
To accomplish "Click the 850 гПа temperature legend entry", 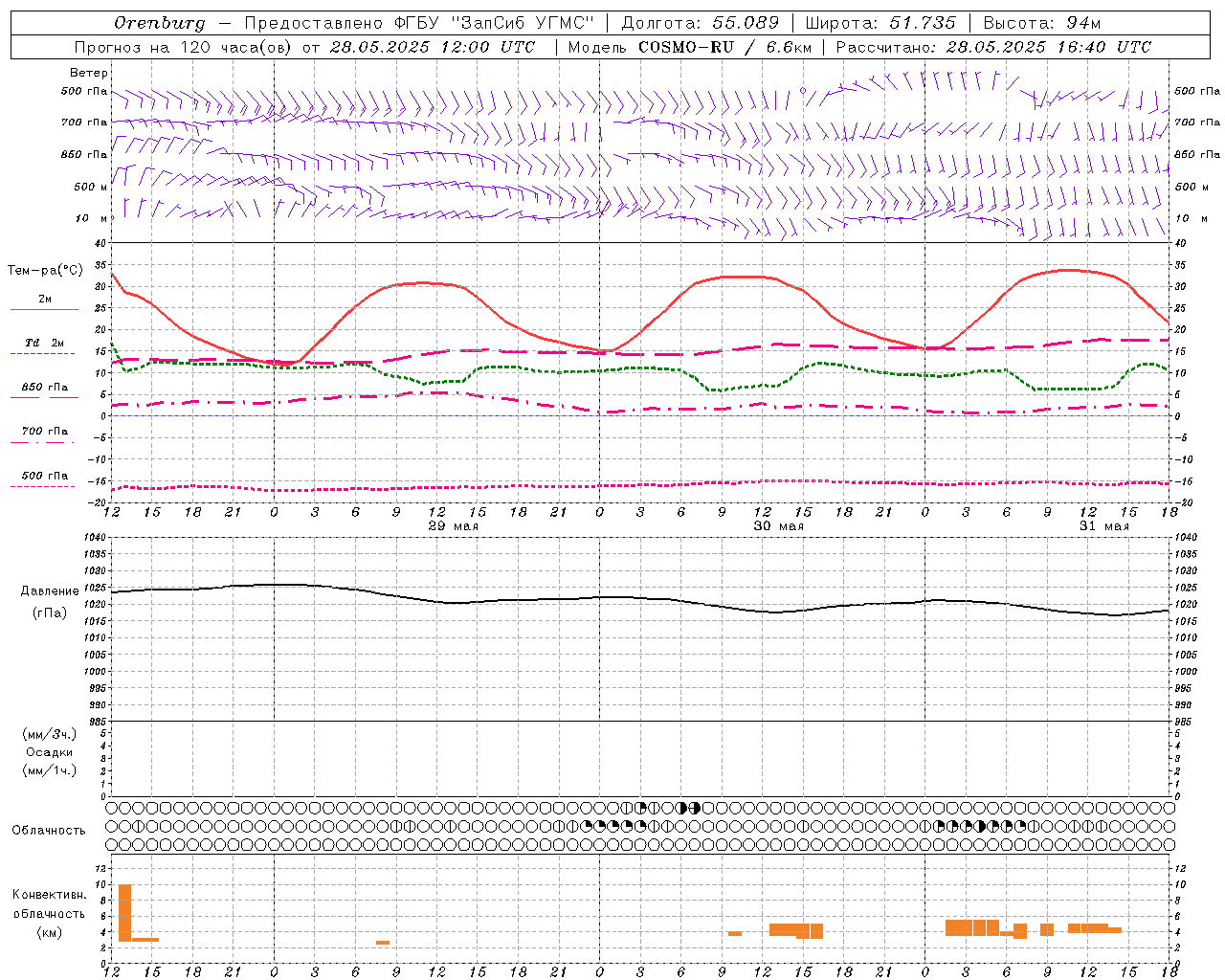I will (x=44, y=388).
